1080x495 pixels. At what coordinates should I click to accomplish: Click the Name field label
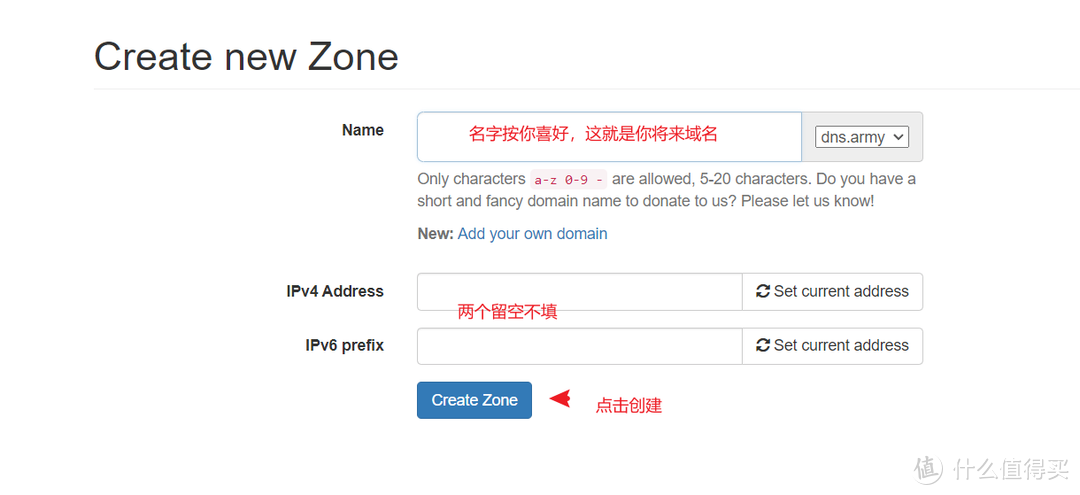pyautogui.click(x=362, y=130)
